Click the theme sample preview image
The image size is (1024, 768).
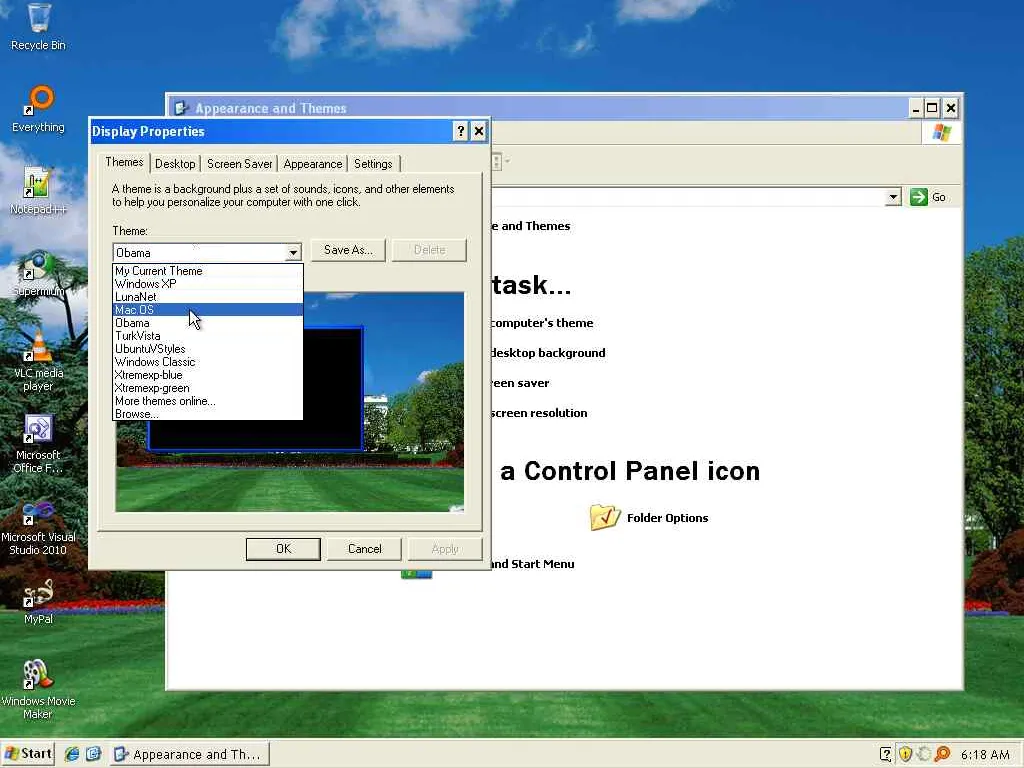coord(290,402)
